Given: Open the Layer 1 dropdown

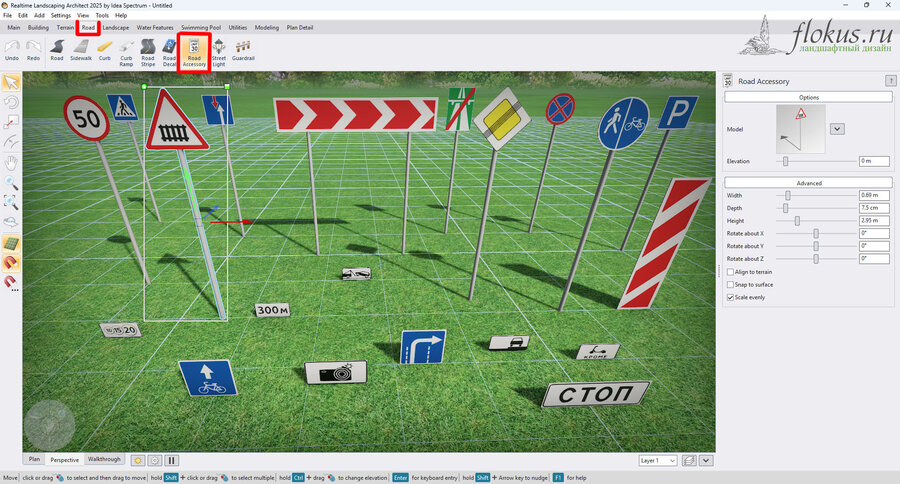Looking at the screenshot, I should pyautogui.click(x=658, y=460).
